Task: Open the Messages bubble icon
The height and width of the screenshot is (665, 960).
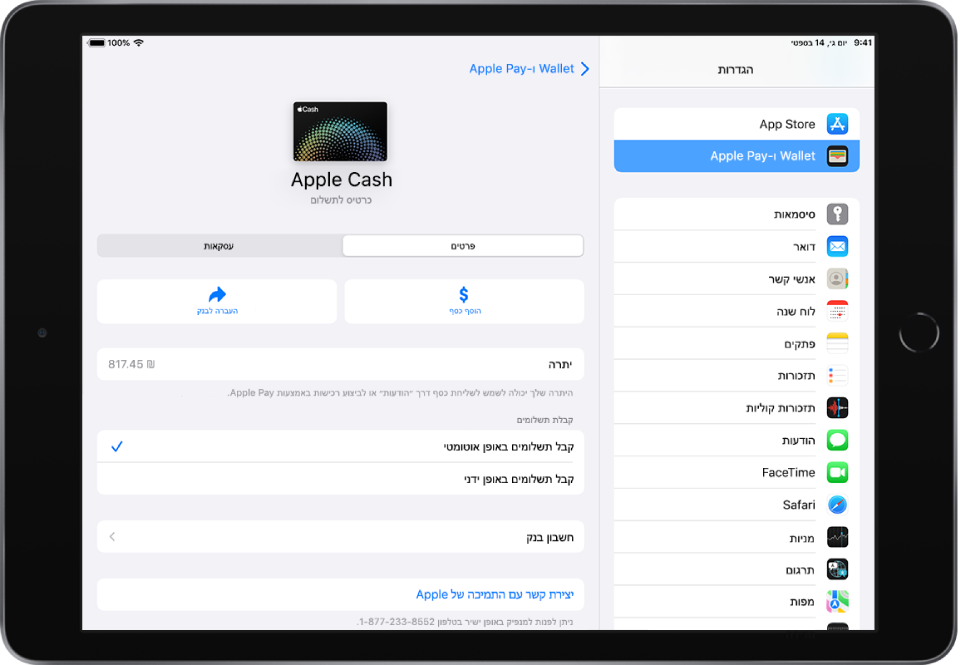Action: click(x=837, y=440)
